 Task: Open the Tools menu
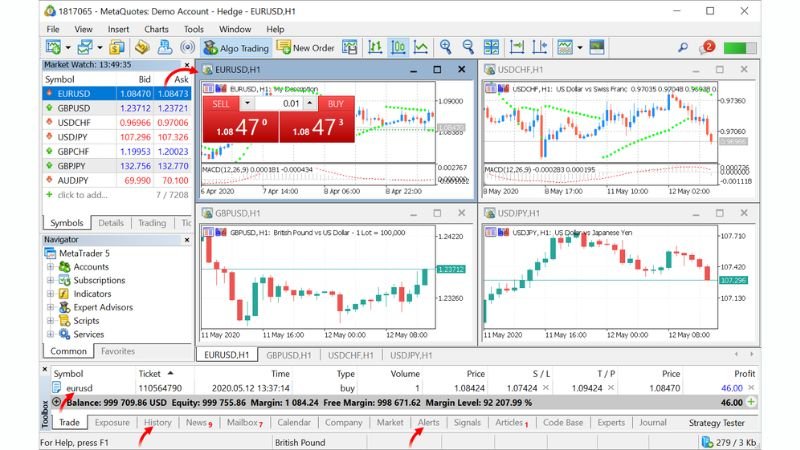coord(193,29)
